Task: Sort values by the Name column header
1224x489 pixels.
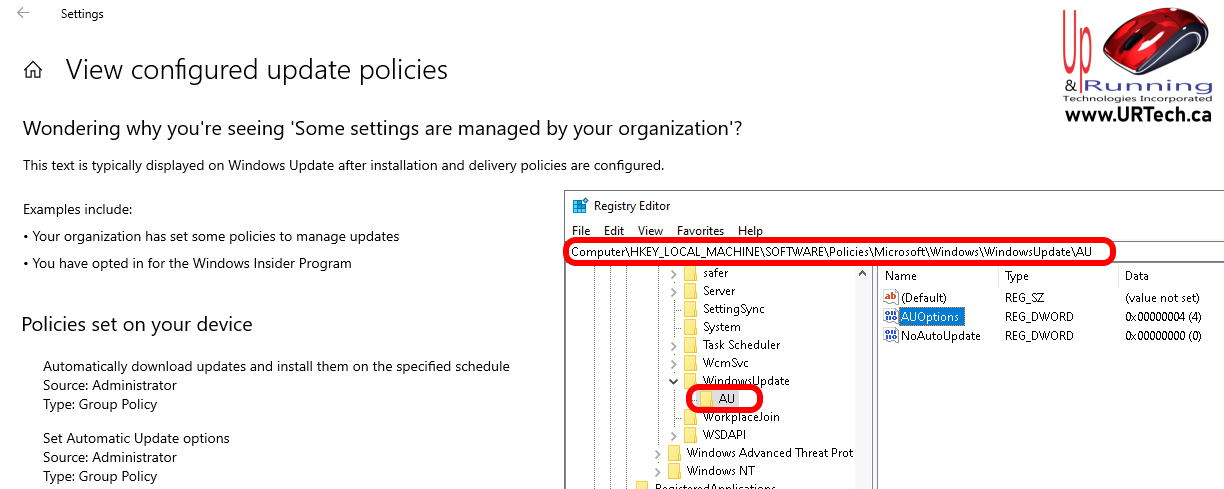Action: point(901,276)
